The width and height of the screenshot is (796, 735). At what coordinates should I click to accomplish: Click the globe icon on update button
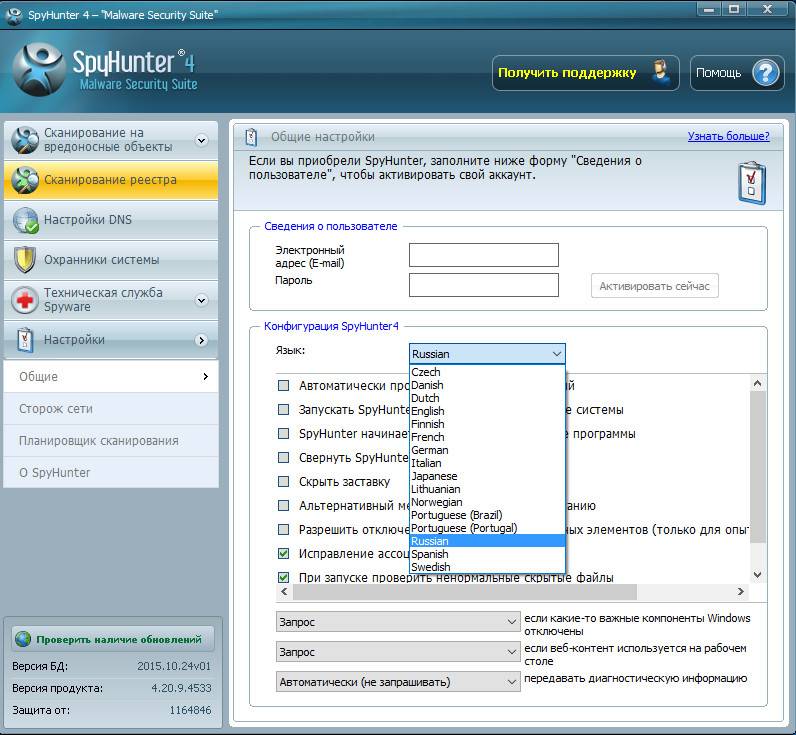23,639
